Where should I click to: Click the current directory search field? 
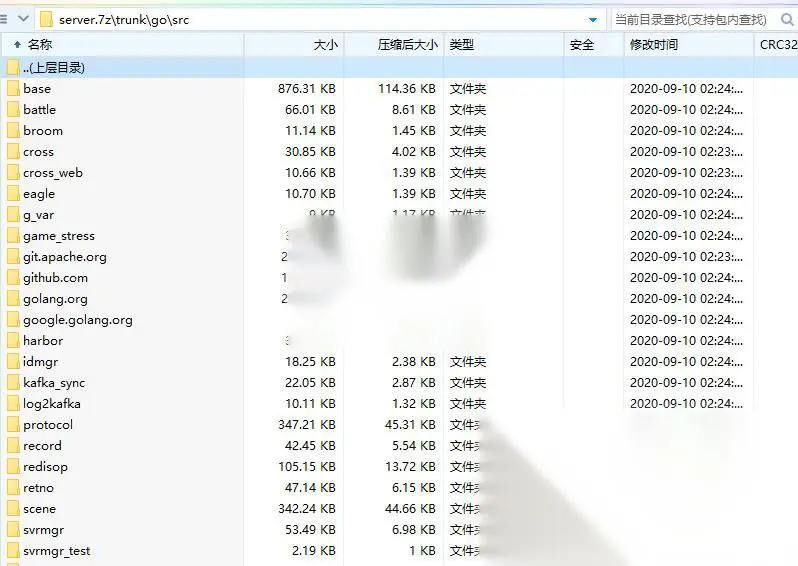pyautogui.click(x=695, y=20)
